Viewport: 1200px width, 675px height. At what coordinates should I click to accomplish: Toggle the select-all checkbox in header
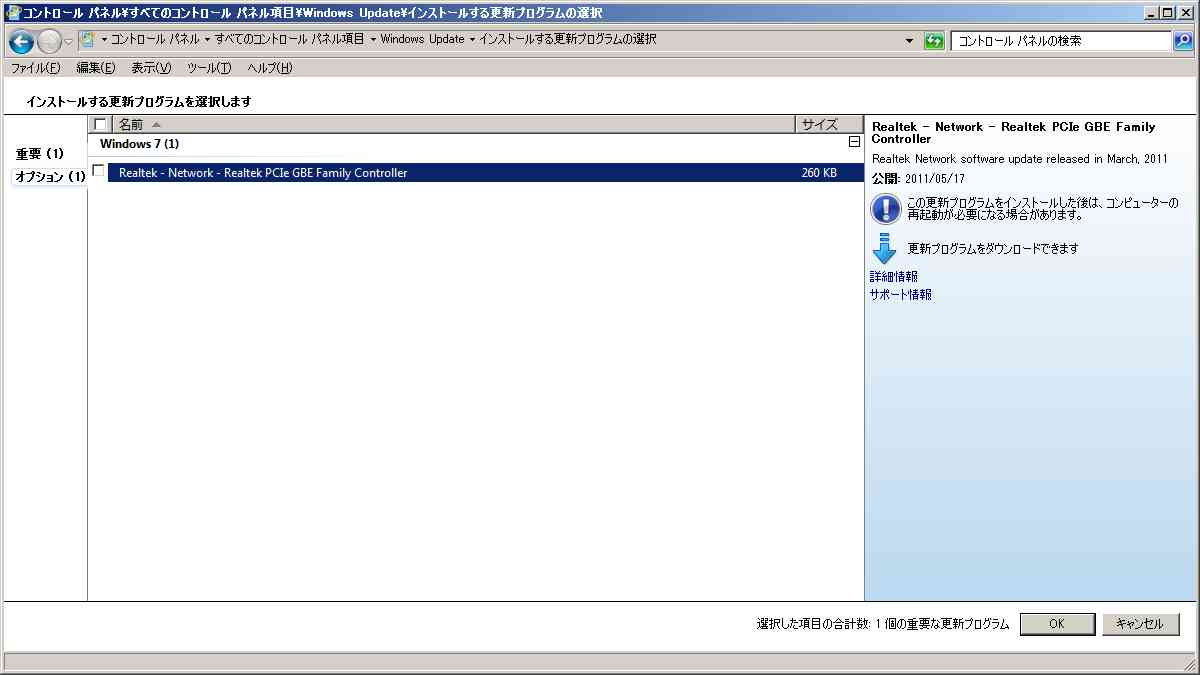tap(100, 125)
